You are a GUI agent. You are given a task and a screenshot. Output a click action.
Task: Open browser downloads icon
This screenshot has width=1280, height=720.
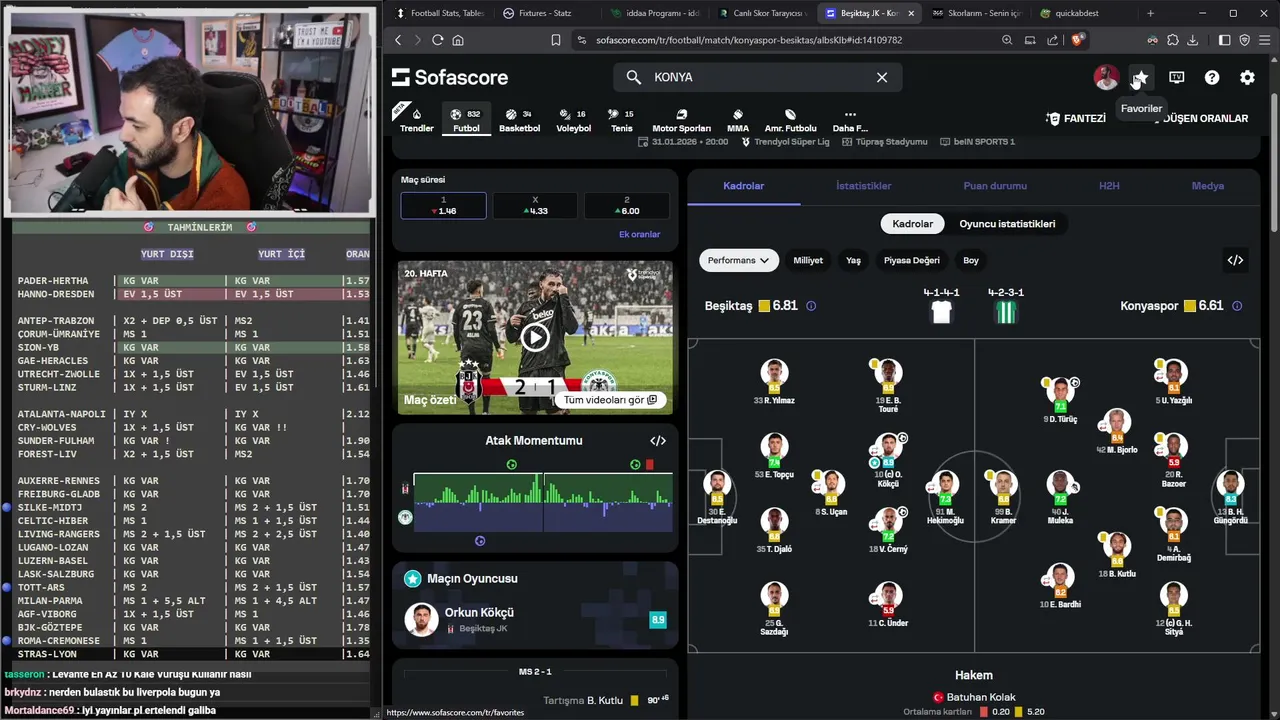(1194, 40)
